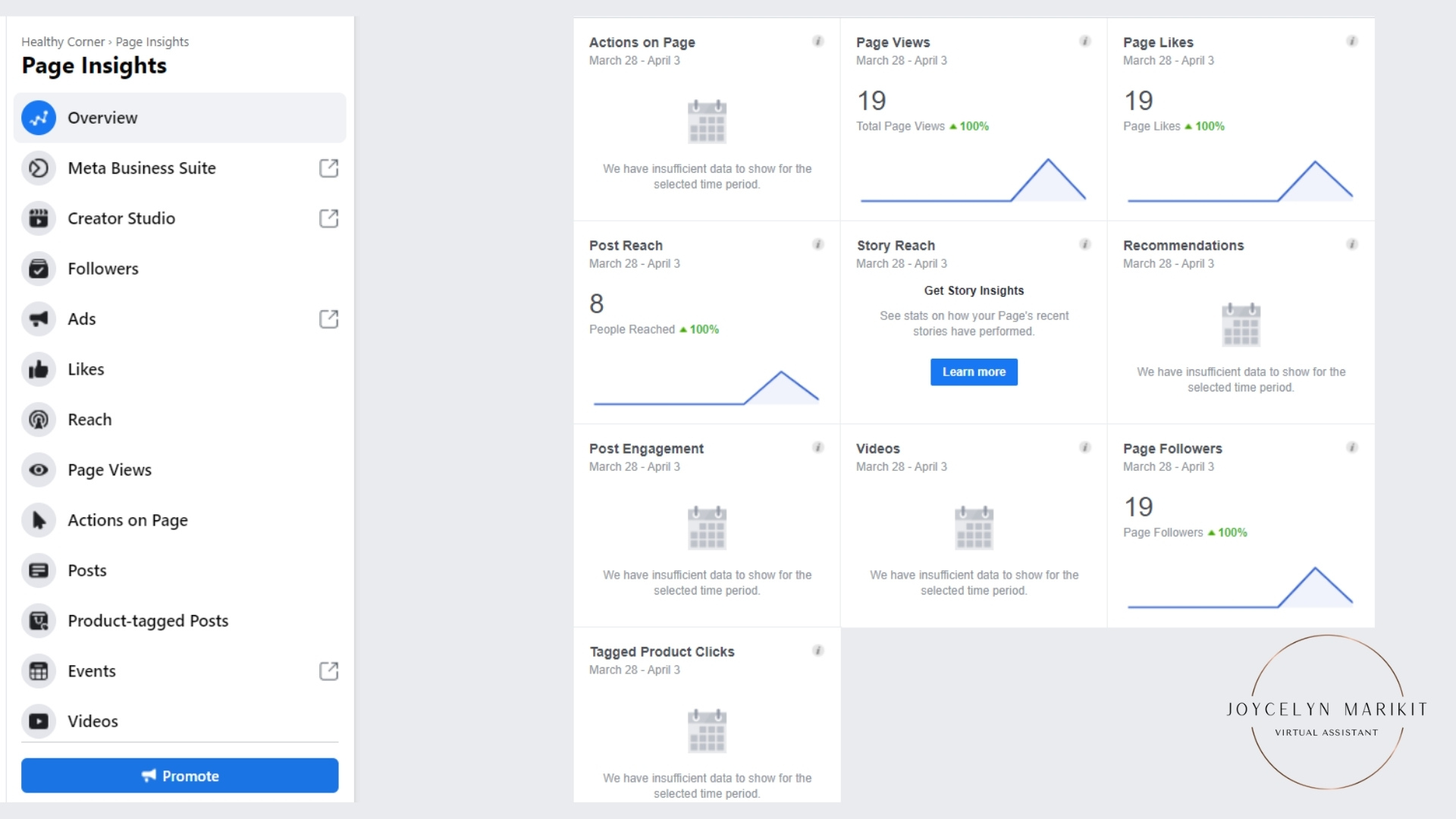Click the blue Promote button

click(180, 776)
